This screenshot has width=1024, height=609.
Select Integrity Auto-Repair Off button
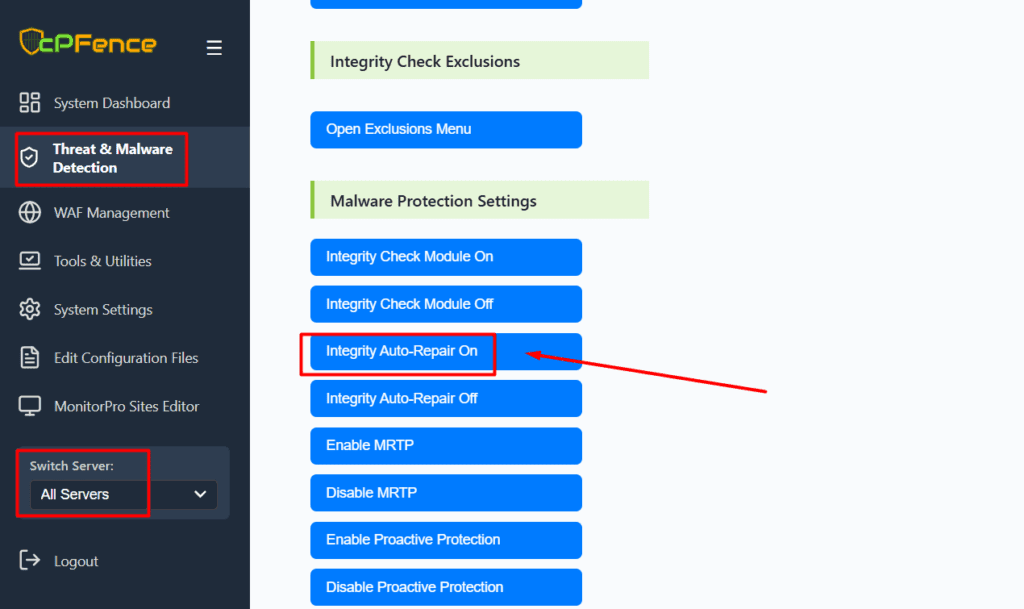(445, 398)
